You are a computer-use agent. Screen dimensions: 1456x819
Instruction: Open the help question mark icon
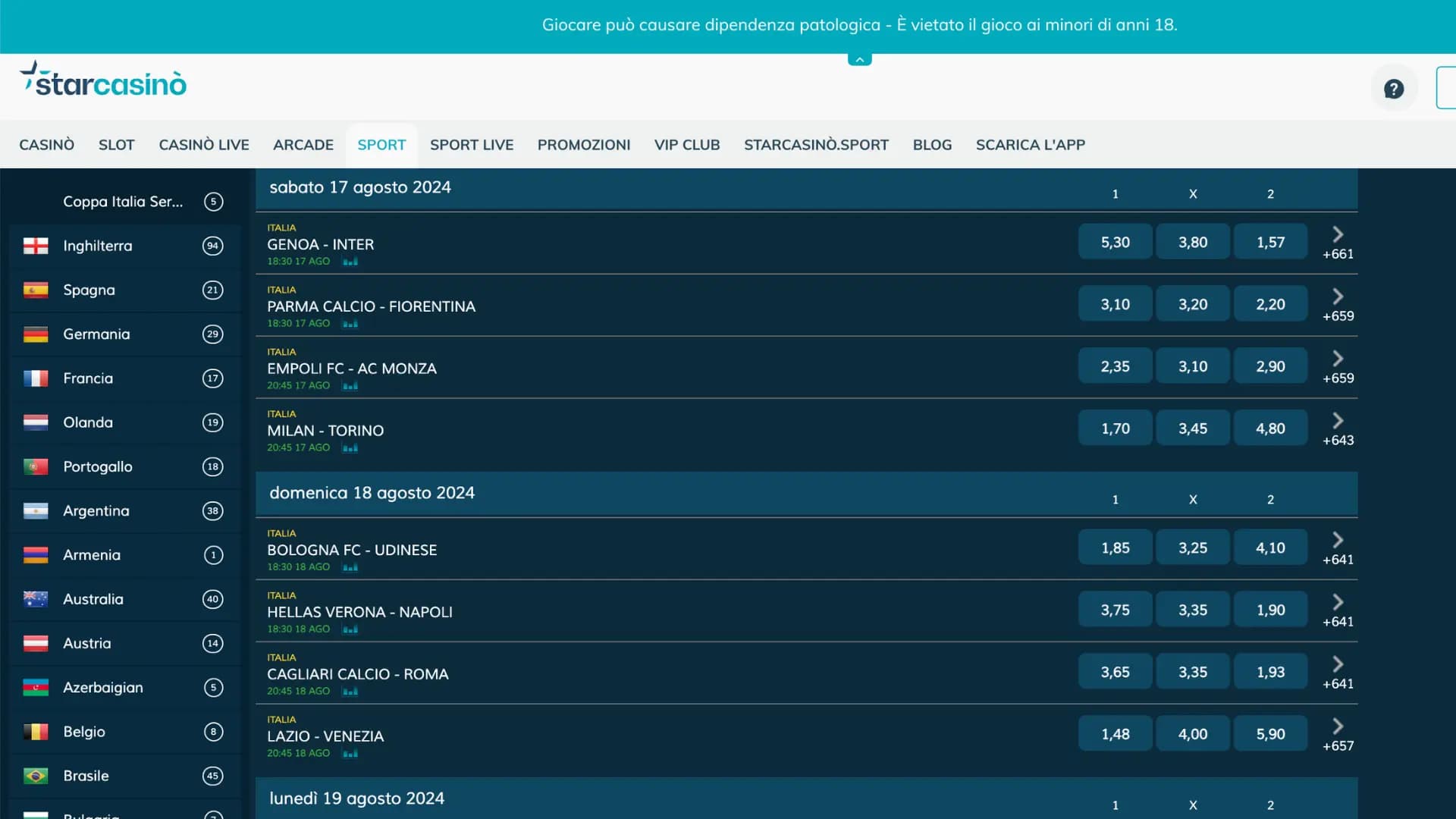click(x=1394, y=88)
